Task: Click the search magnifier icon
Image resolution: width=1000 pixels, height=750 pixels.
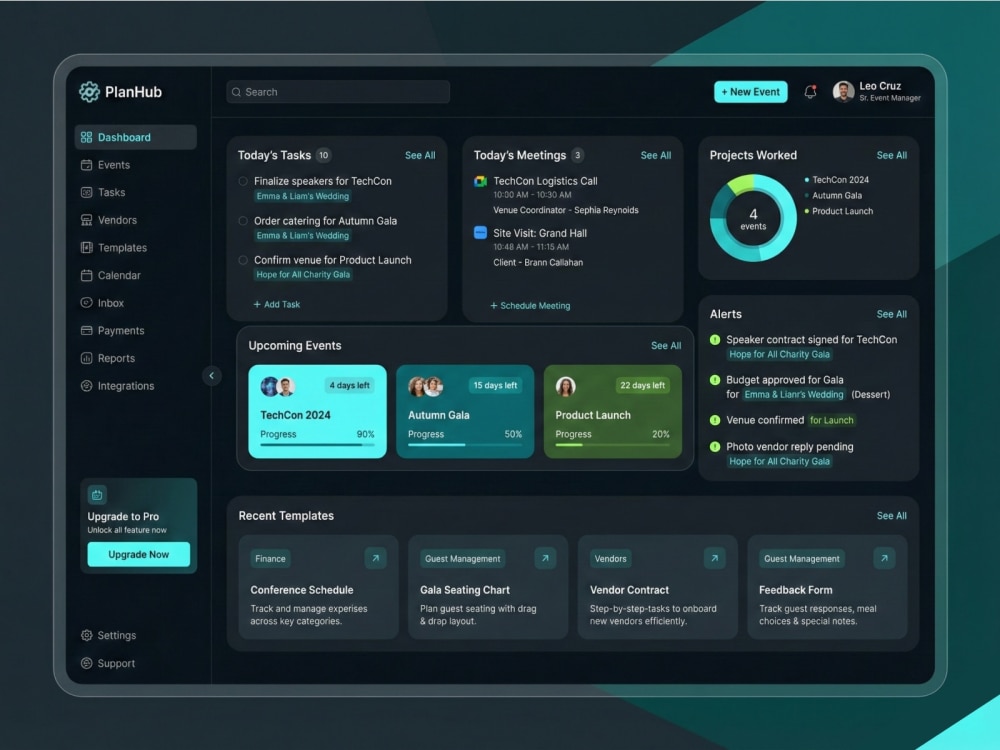Action: (237, 92)
